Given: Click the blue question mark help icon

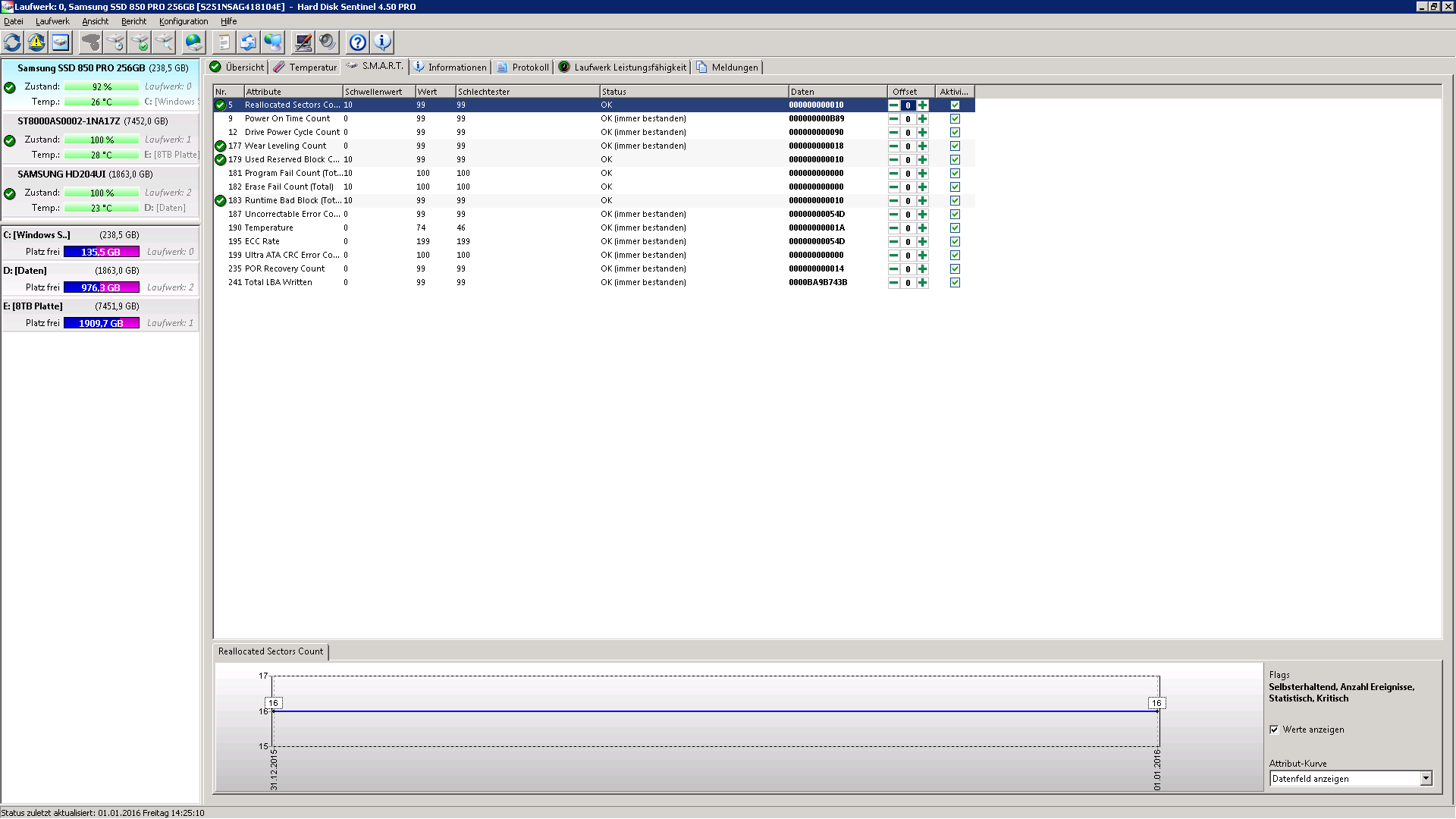Looking at the screenshot, I should pos(358,42).
